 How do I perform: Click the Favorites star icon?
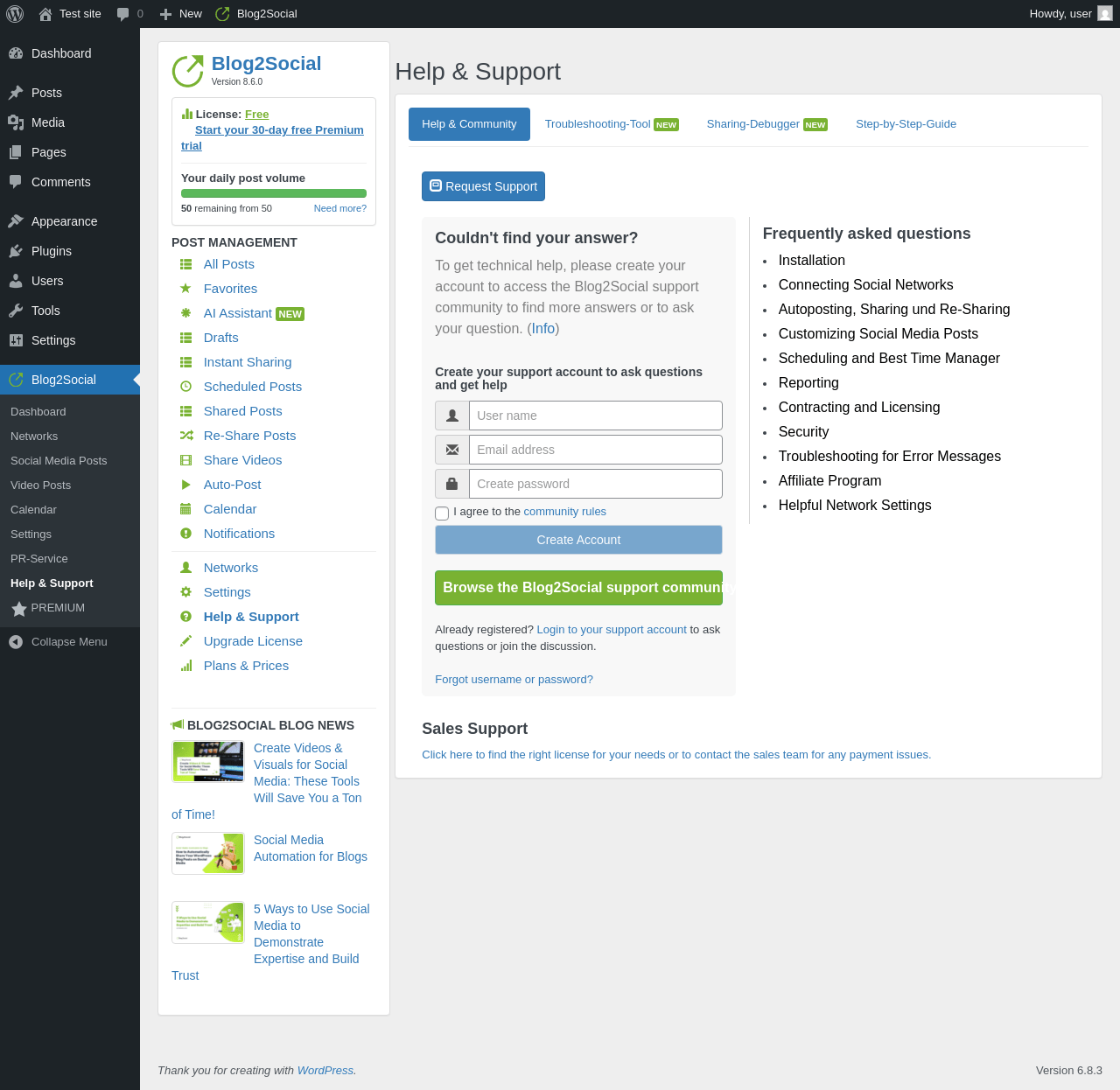(185, 289)
